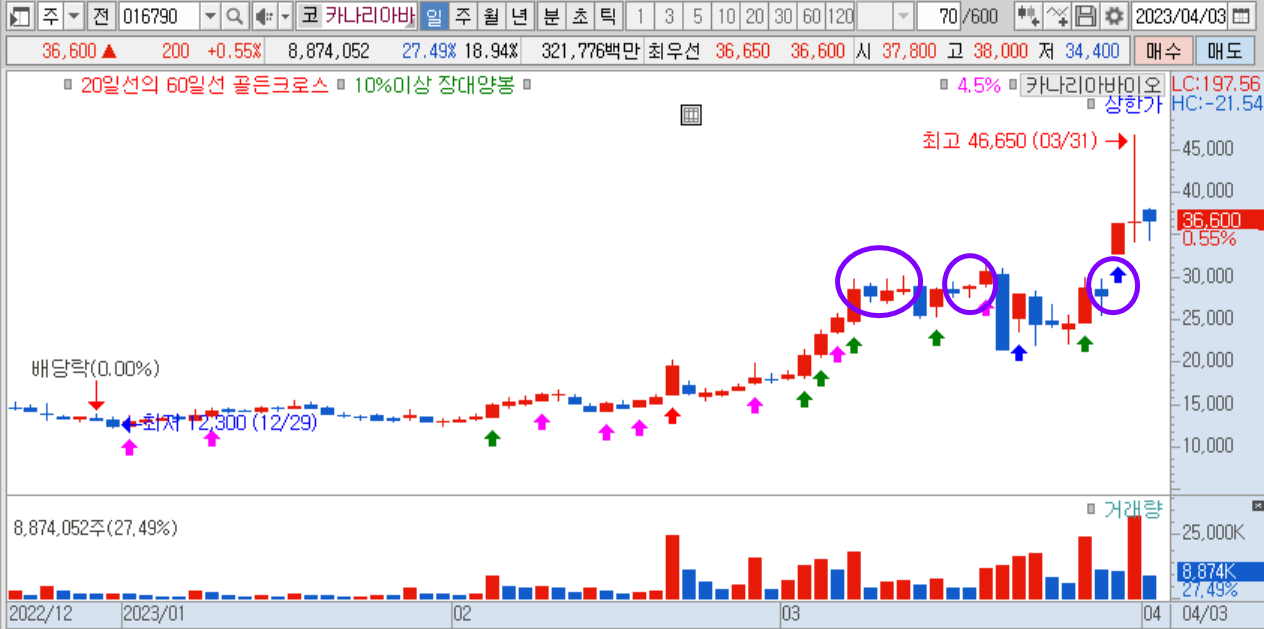Screen dimensions: 1264x629
Task: Click the 최고 46,650 (03/31) high label
Action: 1008,142
